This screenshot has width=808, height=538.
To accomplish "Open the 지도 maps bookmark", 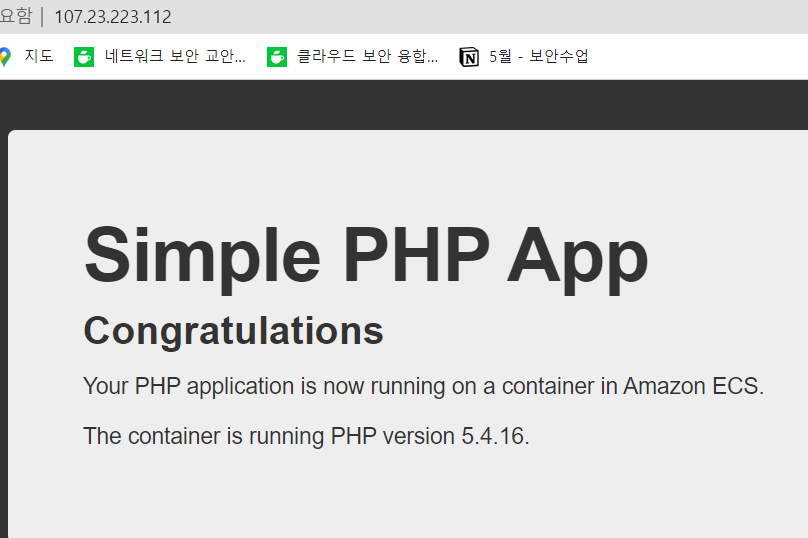I will (29, 56).
